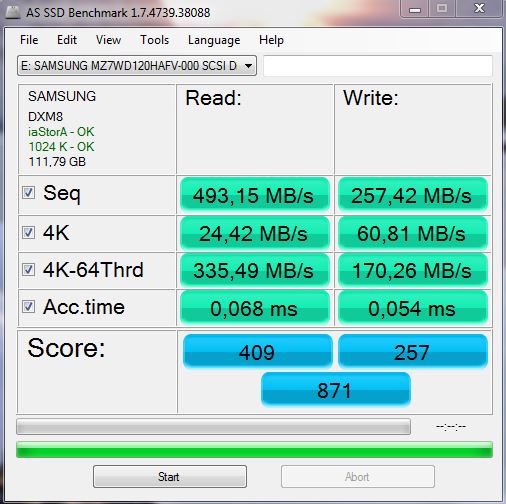Open the Edit menu
Viewport: 506px width, 504px height.
tap(67, 40)
